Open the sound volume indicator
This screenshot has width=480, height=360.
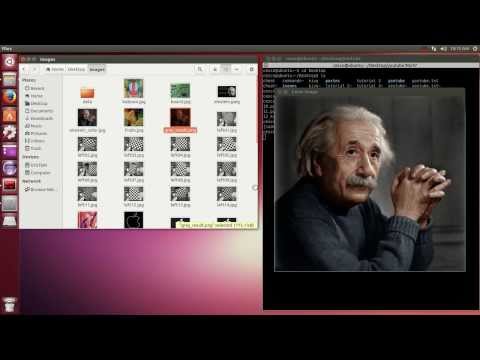pyautogui.click(x=443, y=49)
